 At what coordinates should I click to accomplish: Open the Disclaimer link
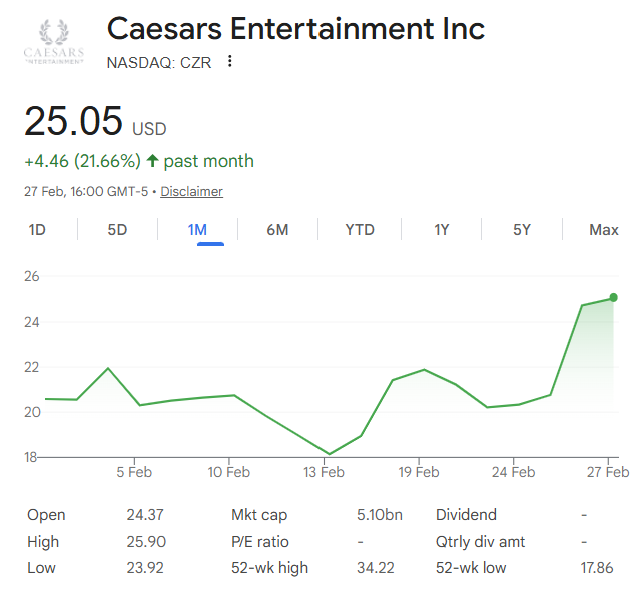(x=192, y=191)
